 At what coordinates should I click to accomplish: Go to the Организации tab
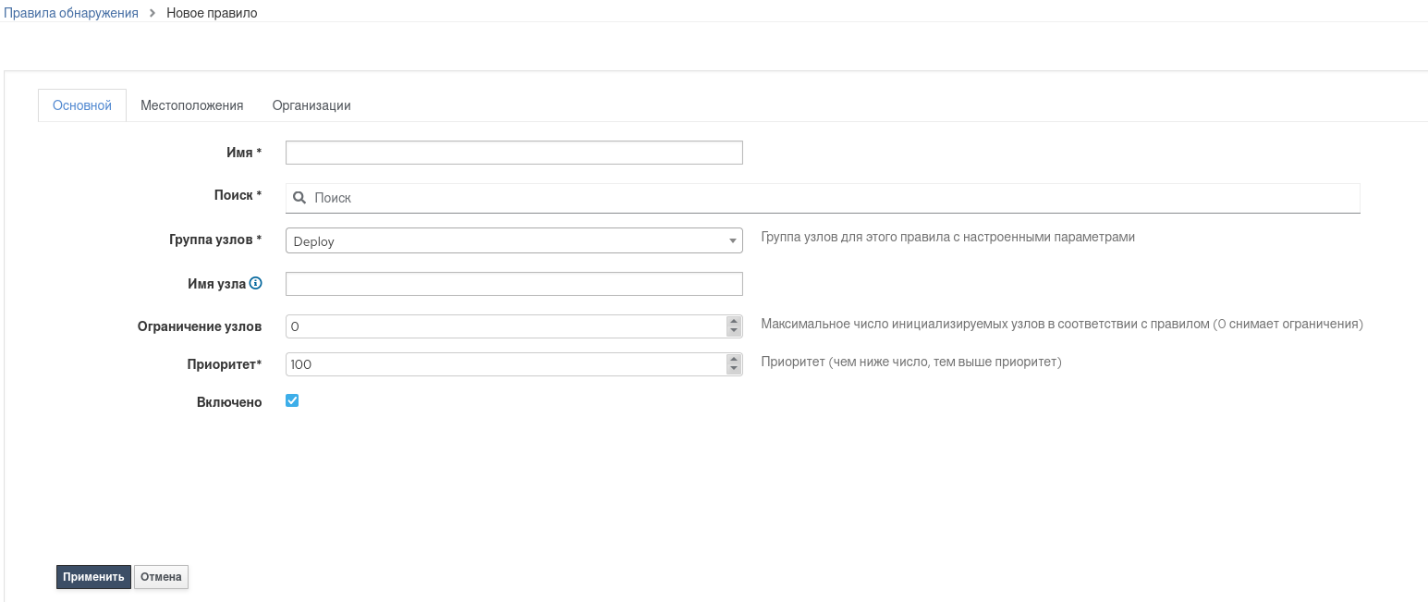(311, 105)
